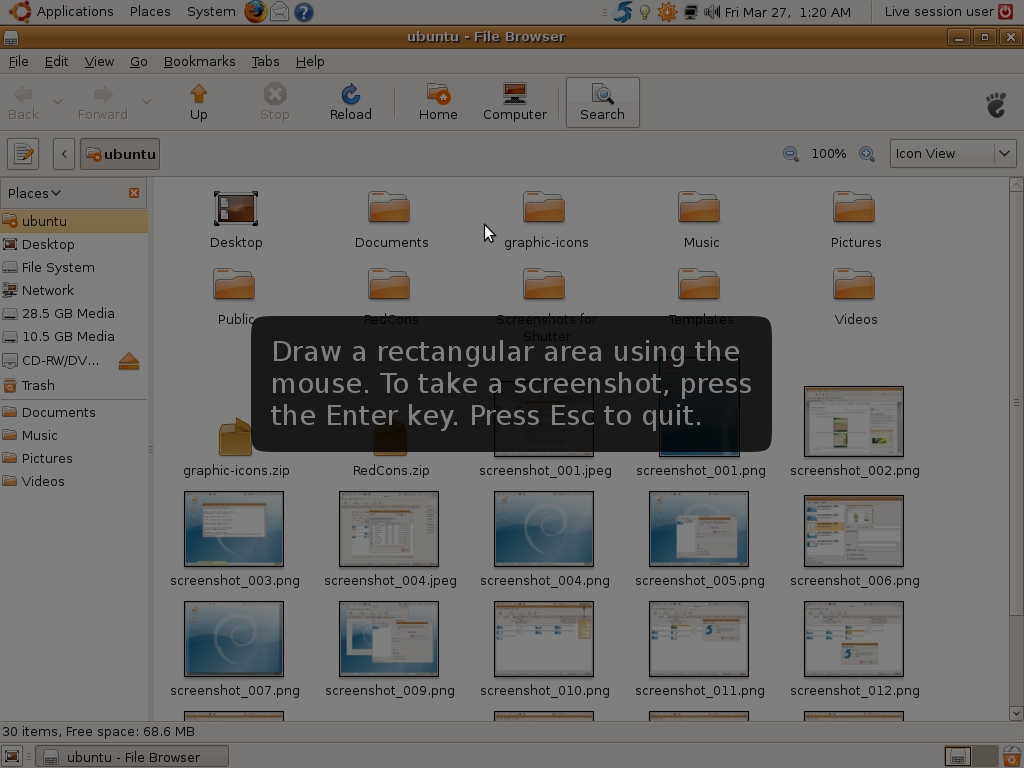Toggle the Search button in toolbar
Viewport: 1024px width, 768px height.
tap(602, 103)
